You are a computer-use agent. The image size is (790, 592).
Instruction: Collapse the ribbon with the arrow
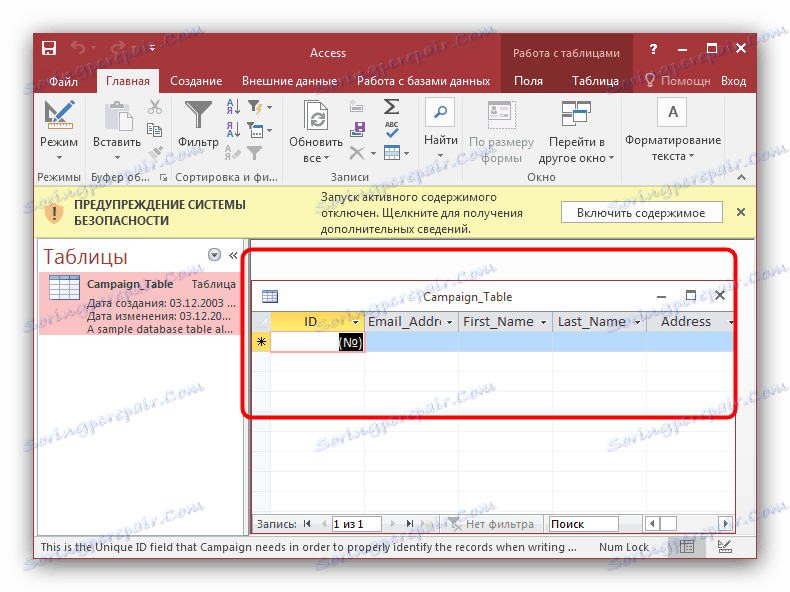click(741, 177)
